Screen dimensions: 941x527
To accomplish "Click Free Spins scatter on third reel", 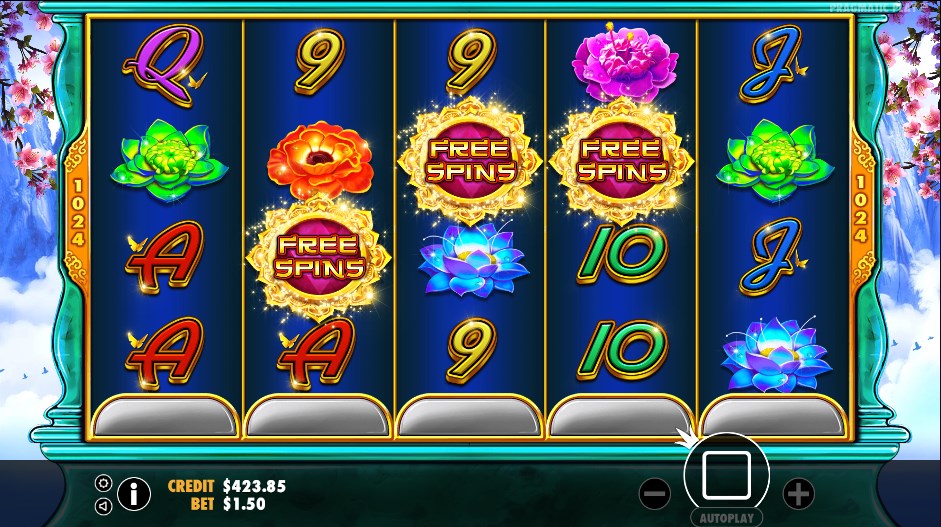I will [x=470, y=160].
